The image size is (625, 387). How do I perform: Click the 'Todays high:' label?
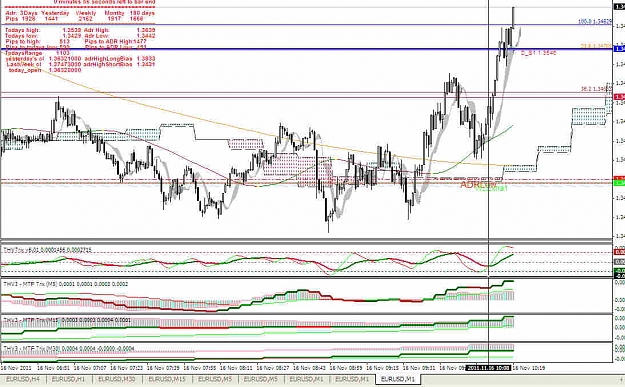(22, 30)
